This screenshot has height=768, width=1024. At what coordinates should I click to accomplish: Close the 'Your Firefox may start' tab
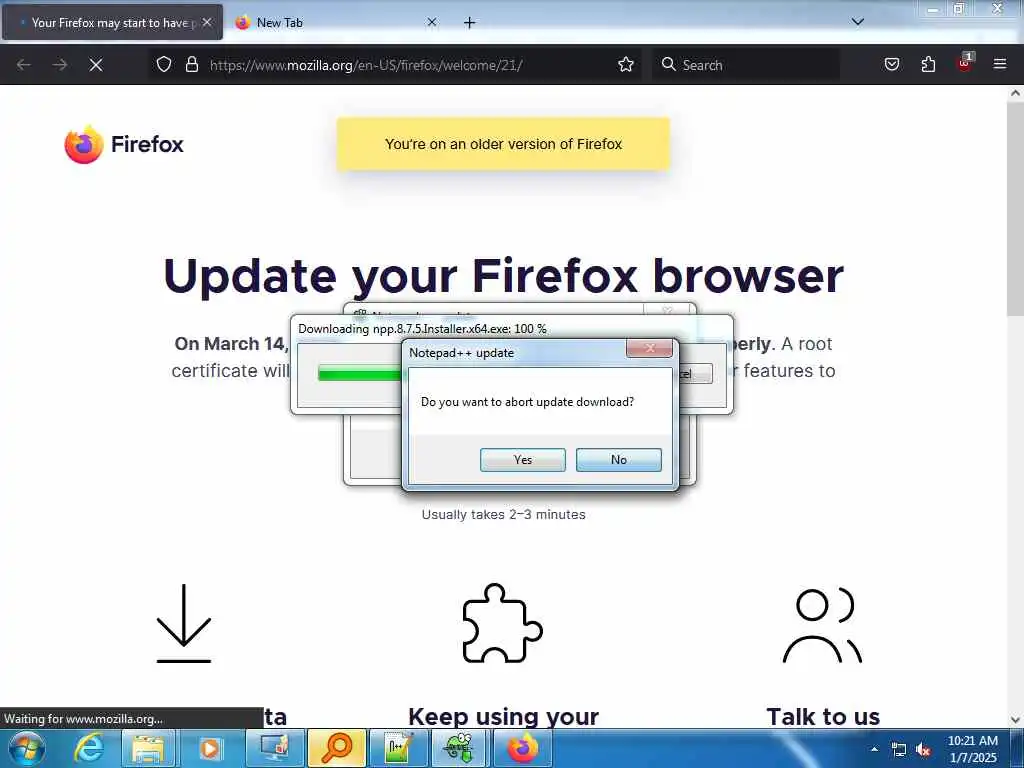click(207, 22)
